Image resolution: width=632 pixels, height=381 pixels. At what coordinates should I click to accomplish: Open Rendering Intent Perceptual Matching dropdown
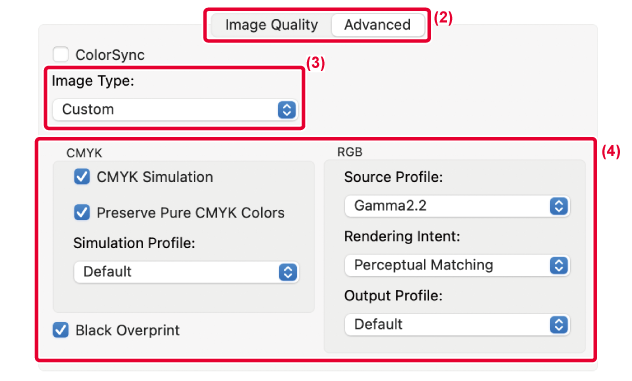[457, 265]
